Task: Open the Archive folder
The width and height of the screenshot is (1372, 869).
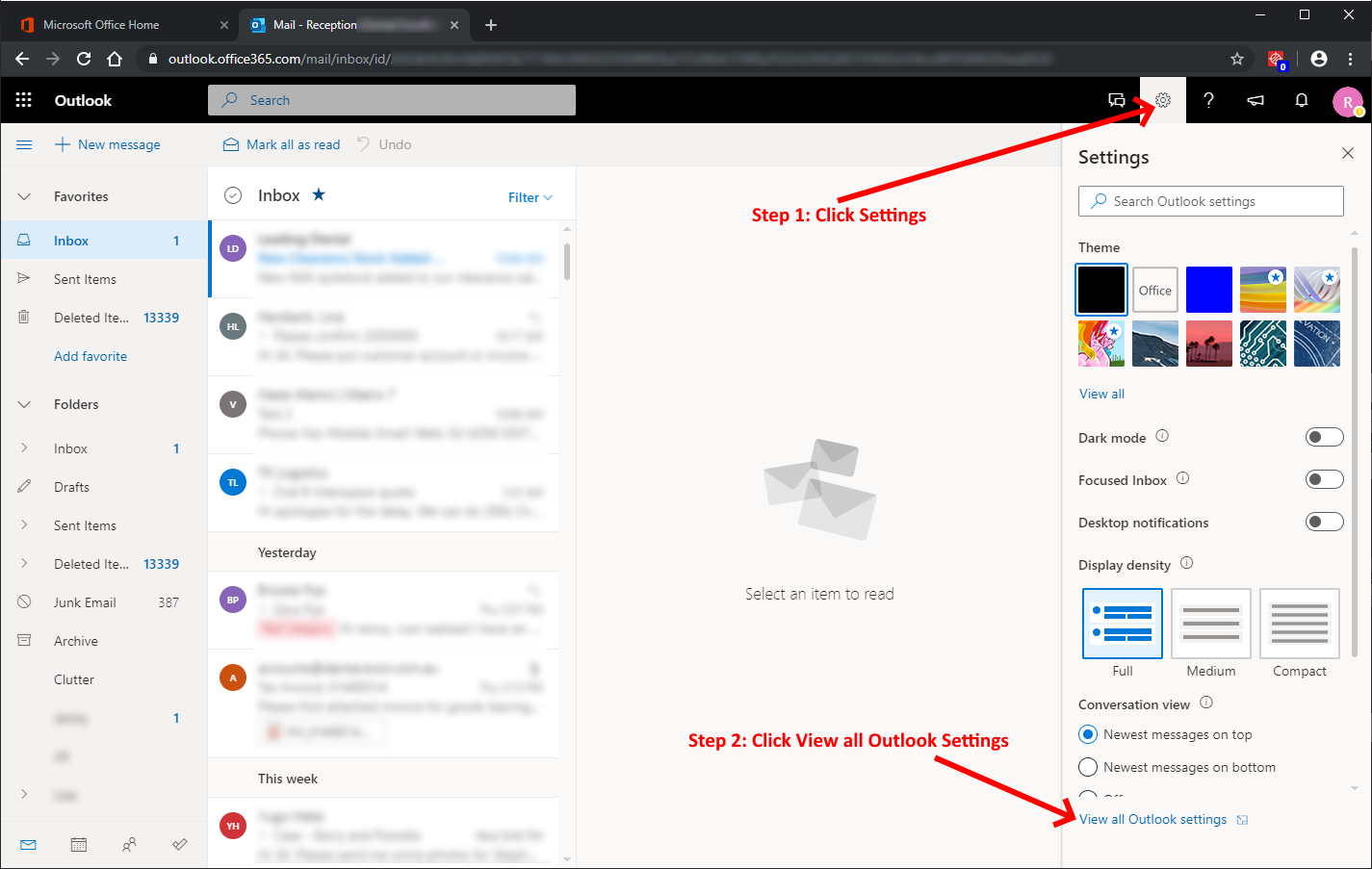Action: pos(104,641)
